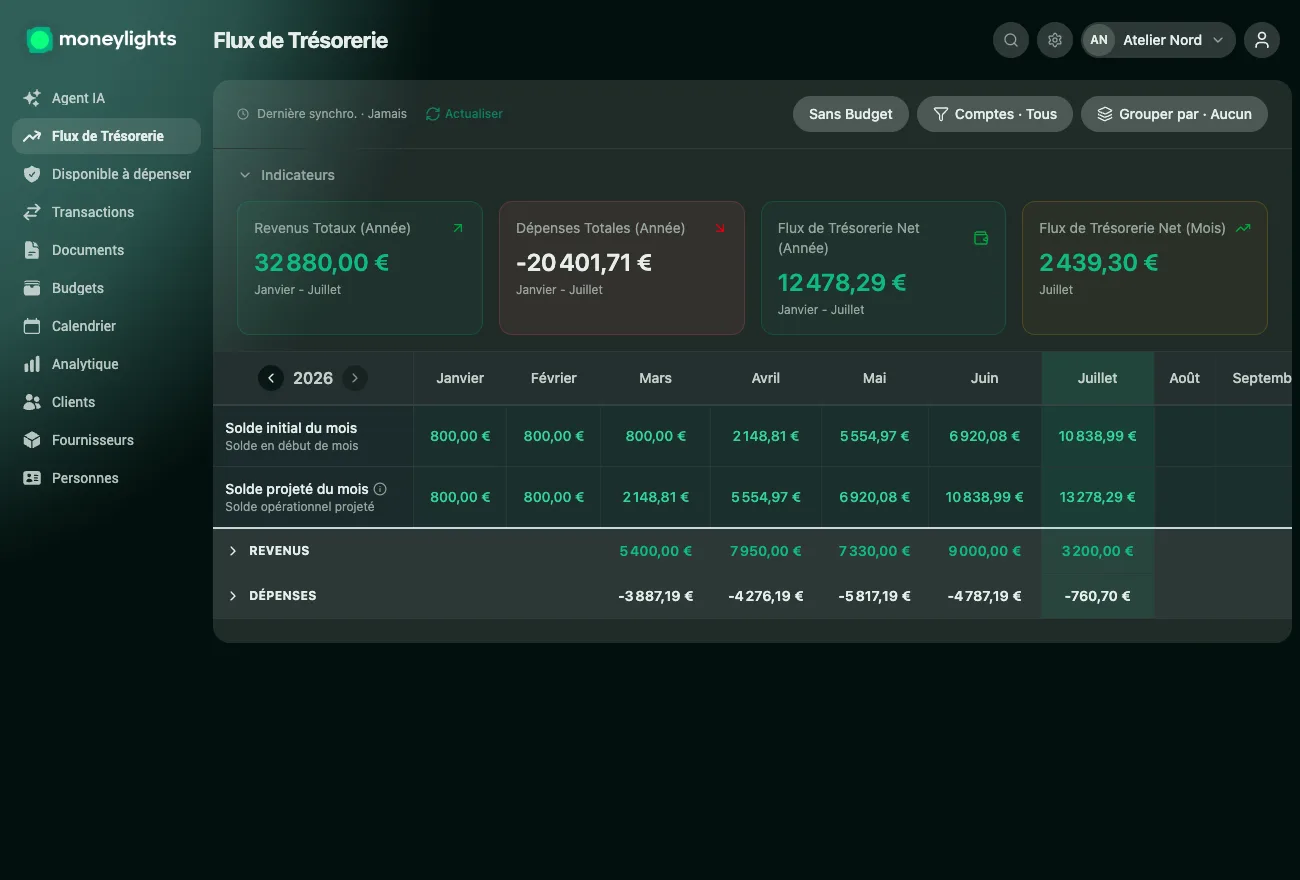Open the user profile icon
This screenshot has width=1300, height=880.
[1262, 40]
